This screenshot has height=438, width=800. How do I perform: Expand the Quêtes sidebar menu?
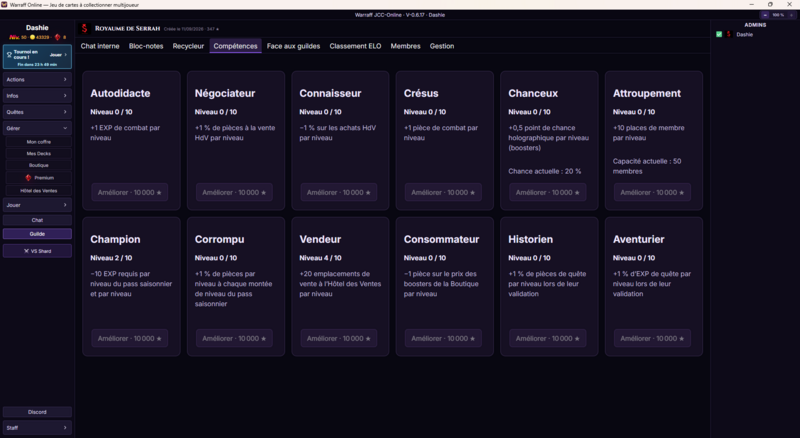click(37, 112)
